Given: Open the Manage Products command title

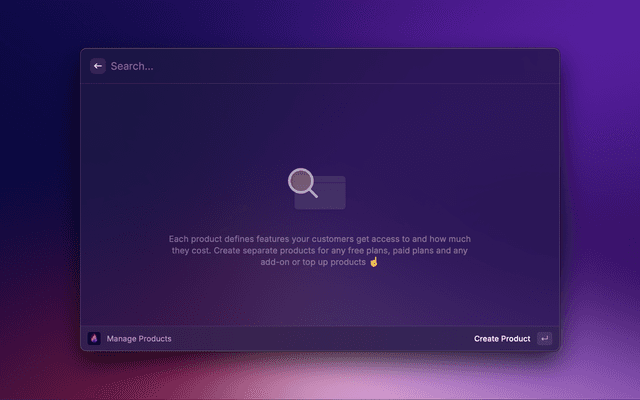Looking at the screenshot, I should (139, 339).
